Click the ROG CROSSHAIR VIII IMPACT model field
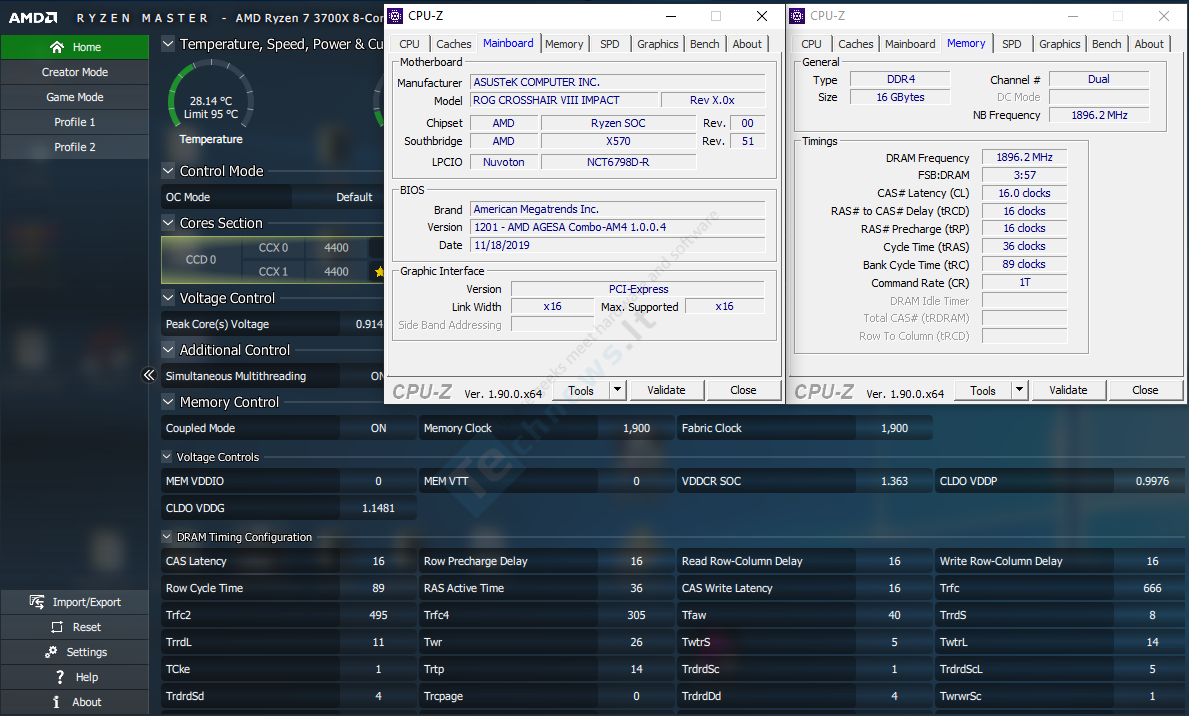Screen dimensions: 1189x716 (564, 100)
